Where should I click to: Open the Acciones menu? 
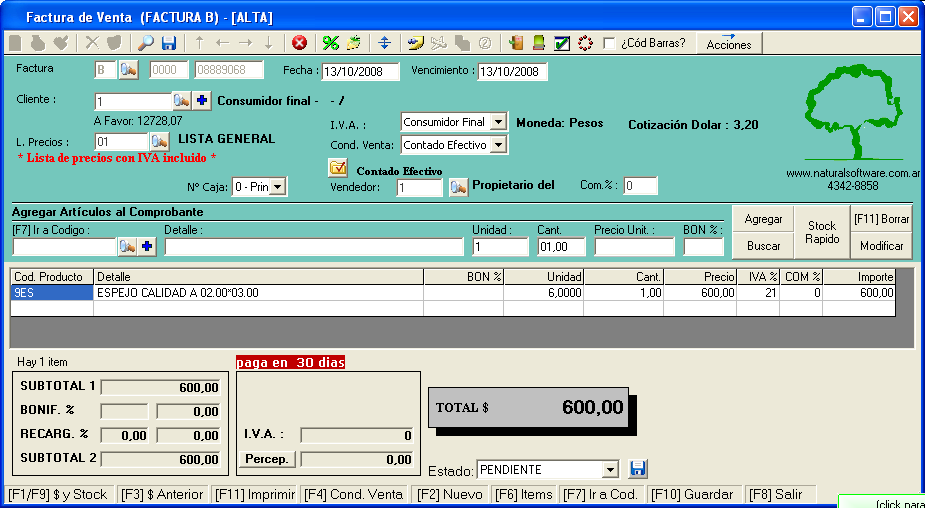(x=729, y=44)
